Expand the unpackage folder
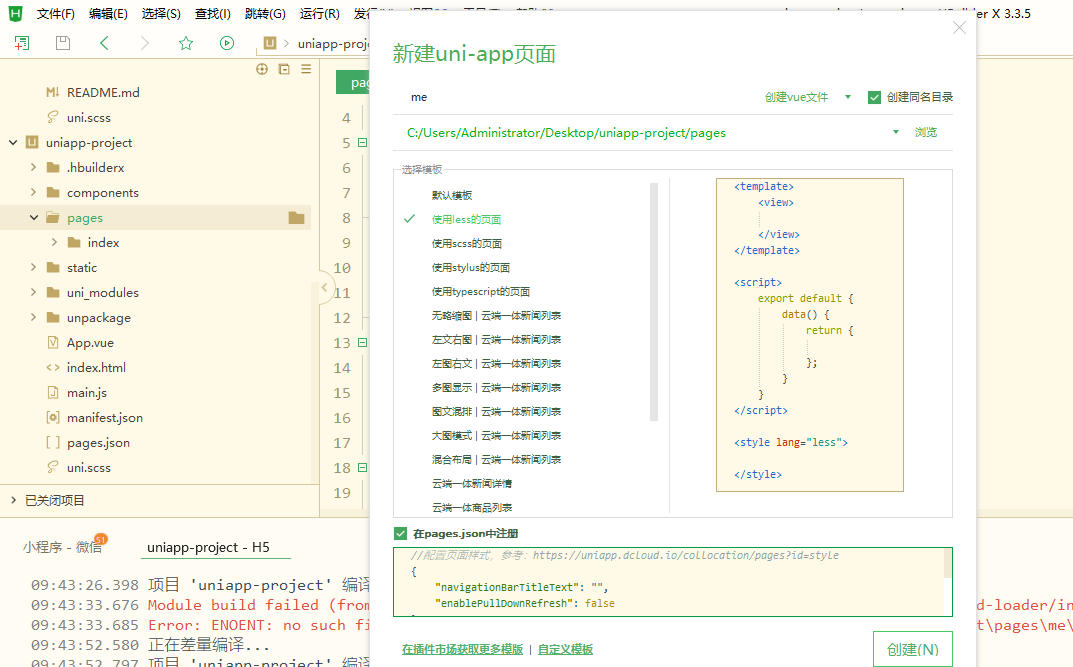The width and height of the screenshot is (1073, 667). click(x=33, y=317)
